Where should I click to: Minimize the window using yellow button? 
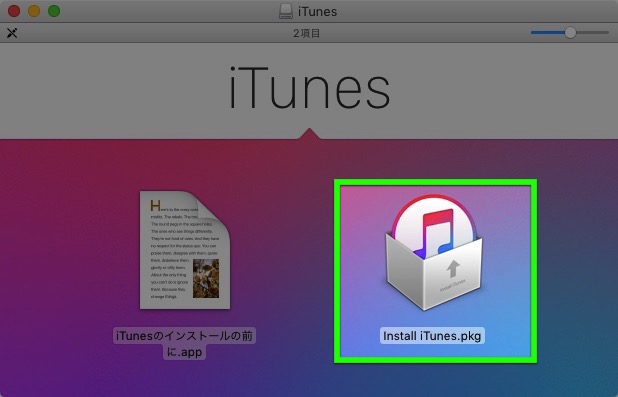pos(34,11)
